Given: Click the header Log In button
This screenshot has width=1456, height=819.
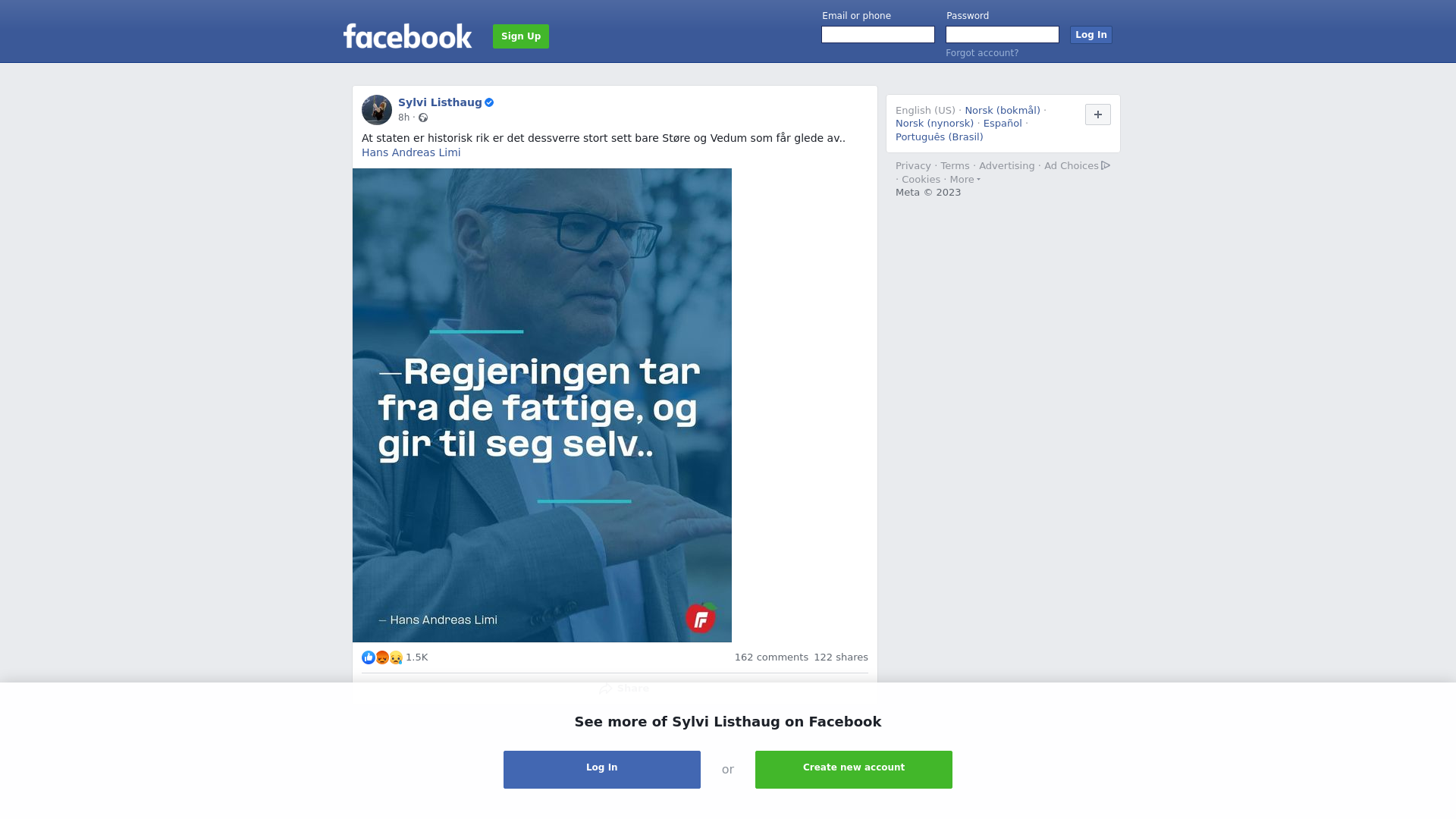Looking at the screenshot, I should pos(1091,35).
